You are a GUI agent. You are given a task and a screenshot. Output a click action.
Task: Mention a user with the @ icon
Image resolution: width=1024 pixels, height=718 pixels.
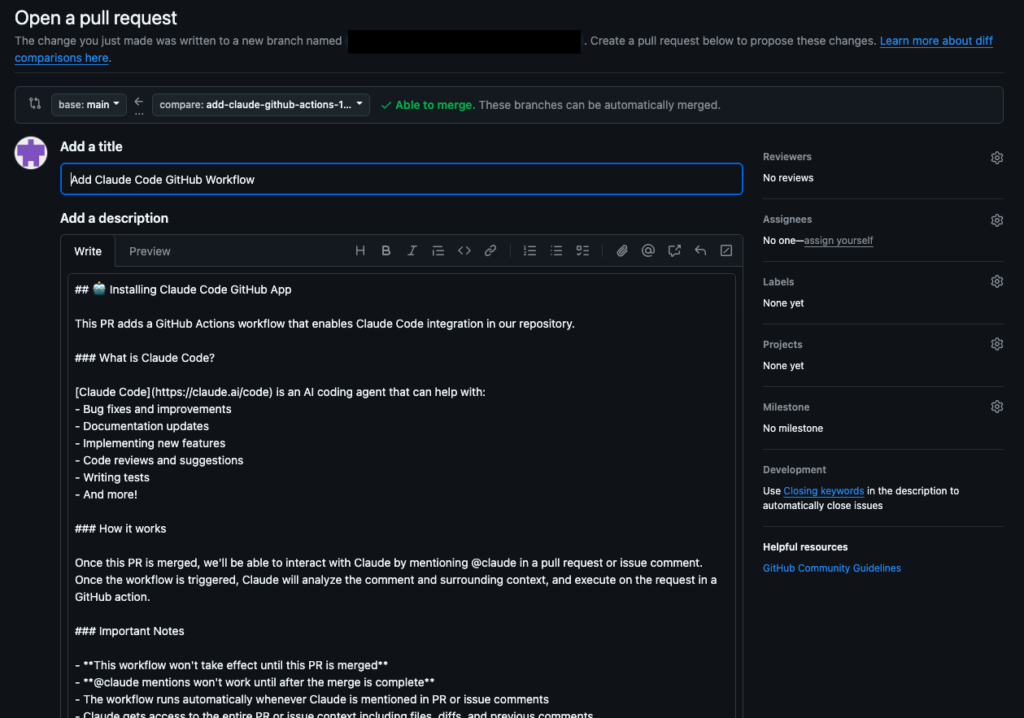[x=648, y=251]
